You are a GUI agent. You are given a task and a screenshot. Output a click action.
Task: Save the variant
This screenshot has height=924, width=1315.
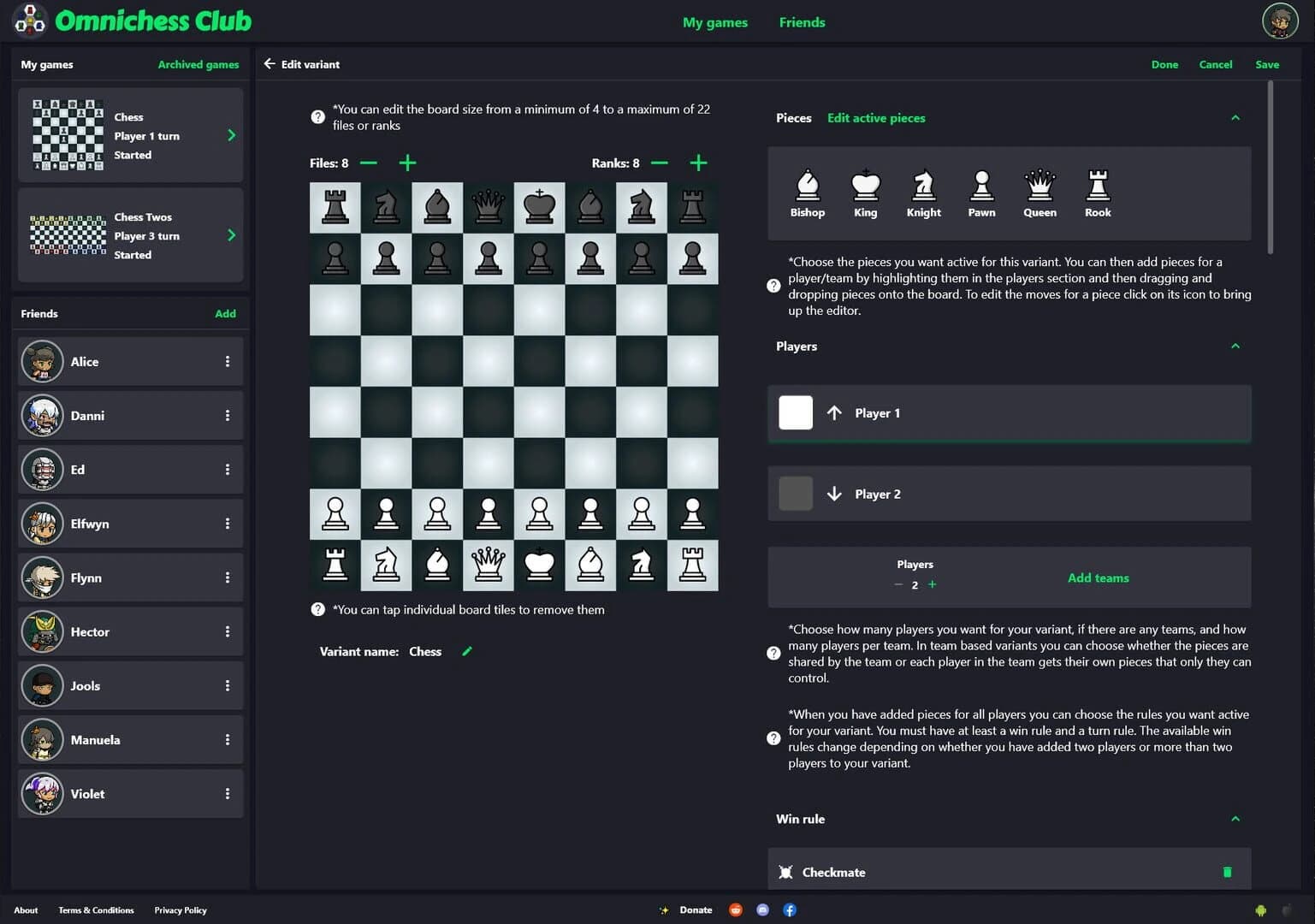tap(1267, 64)
